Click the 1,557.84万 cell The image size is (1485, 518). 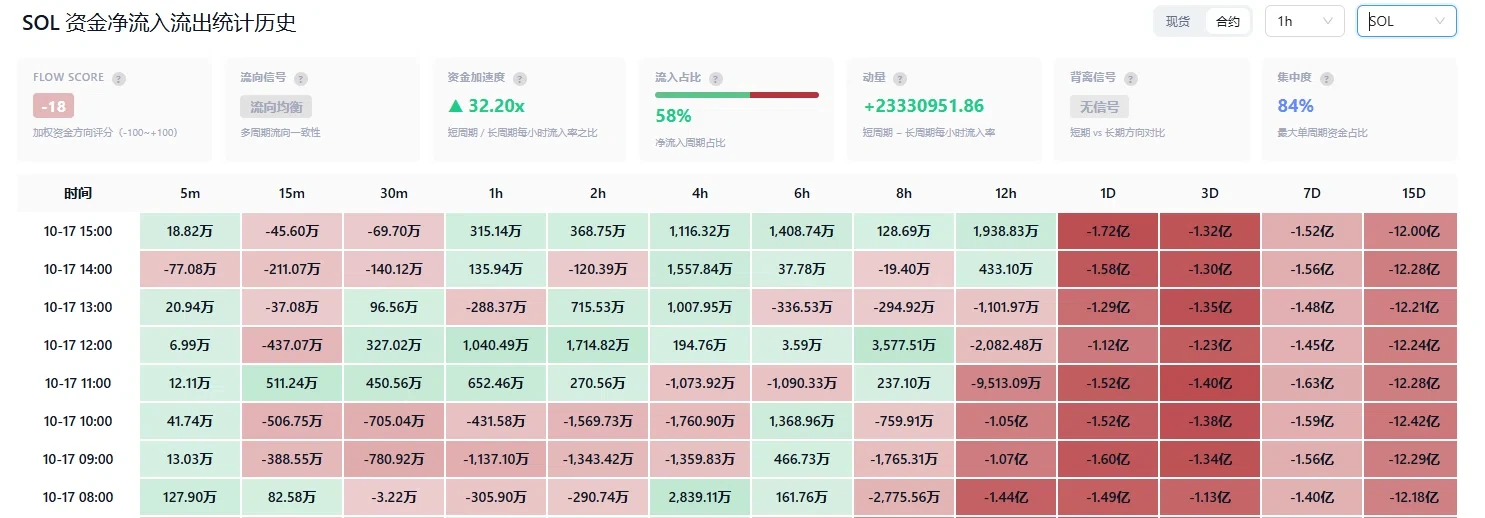pyautogui.click(x=700, y=269)
